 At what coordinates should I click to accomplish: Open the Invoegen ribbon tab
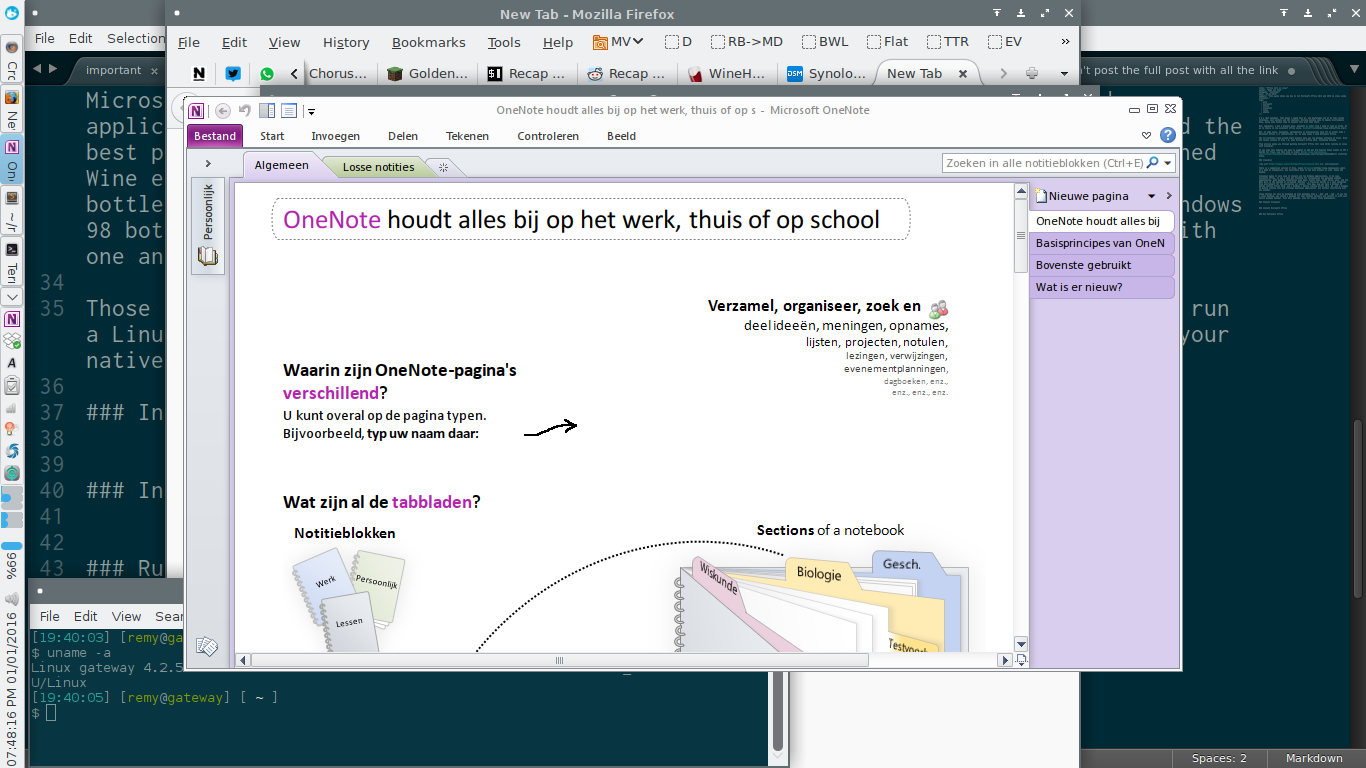(x=335, y=136)
